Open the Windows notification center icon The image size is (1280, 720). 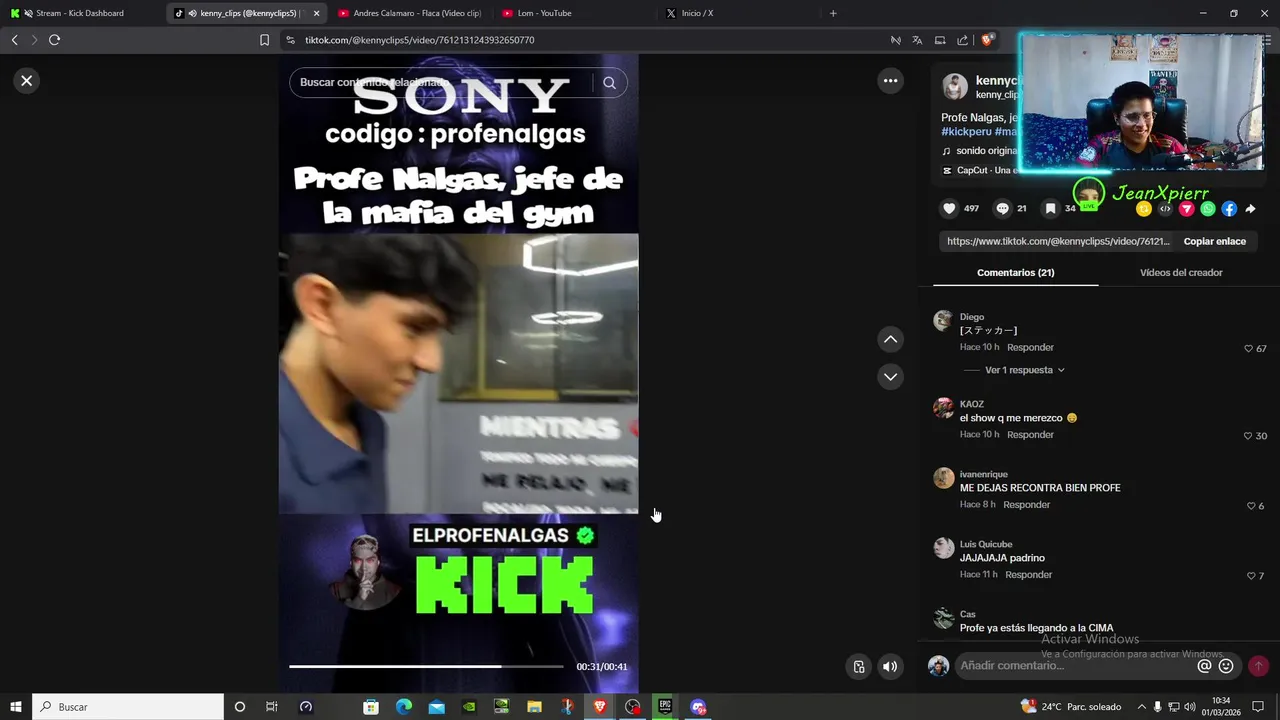click(x=1259, y=707)
